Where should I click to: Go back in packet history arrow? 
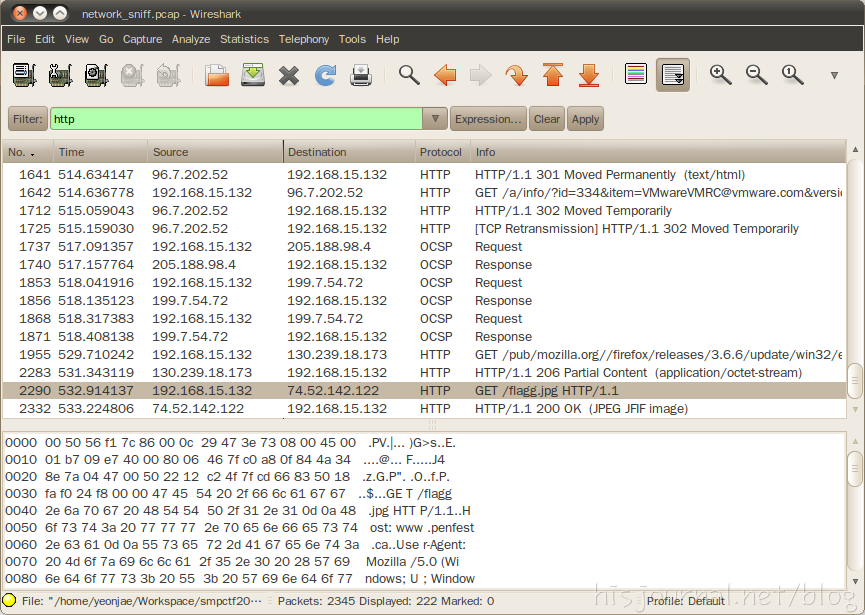[x=445, y=75]
